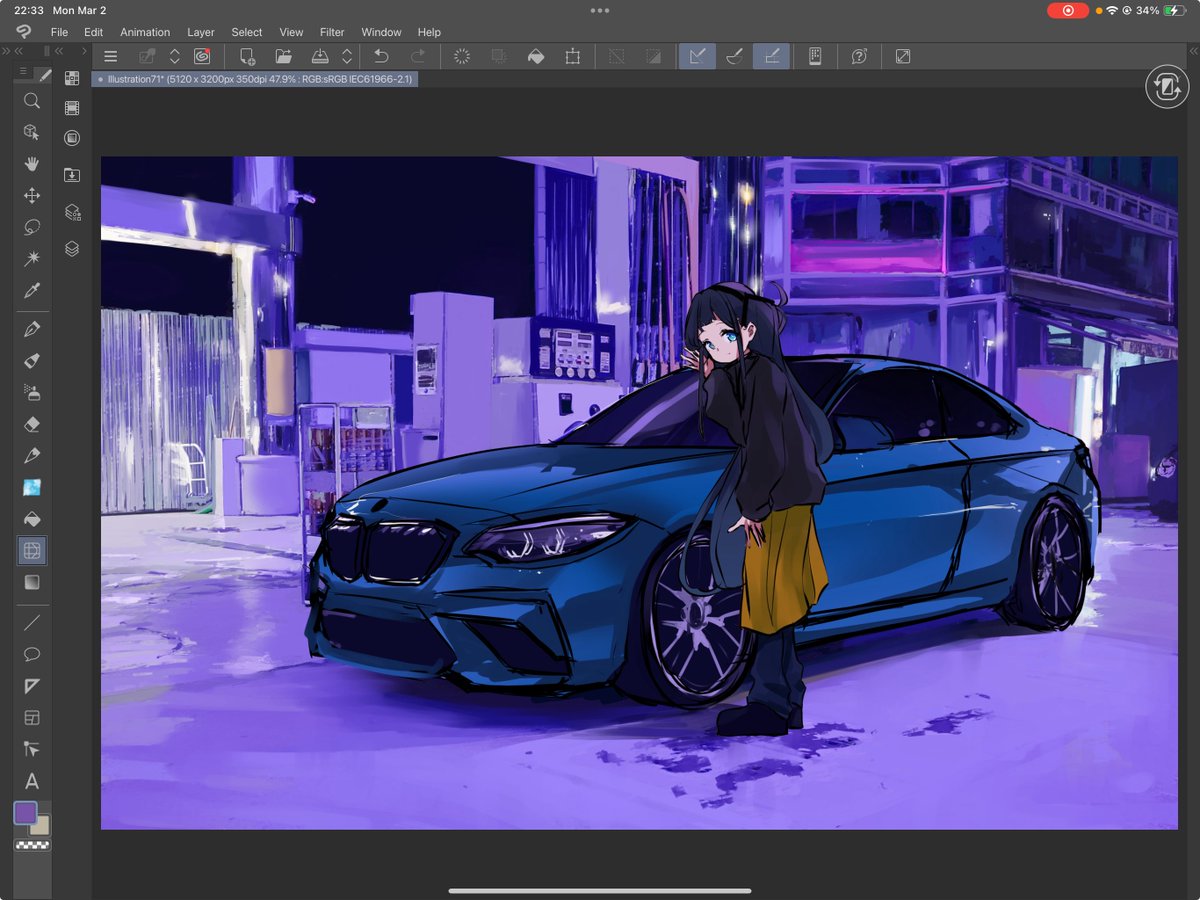
Task: Open the Navigator palette icon
Action: pyautogui.click(x=72, y=138)
